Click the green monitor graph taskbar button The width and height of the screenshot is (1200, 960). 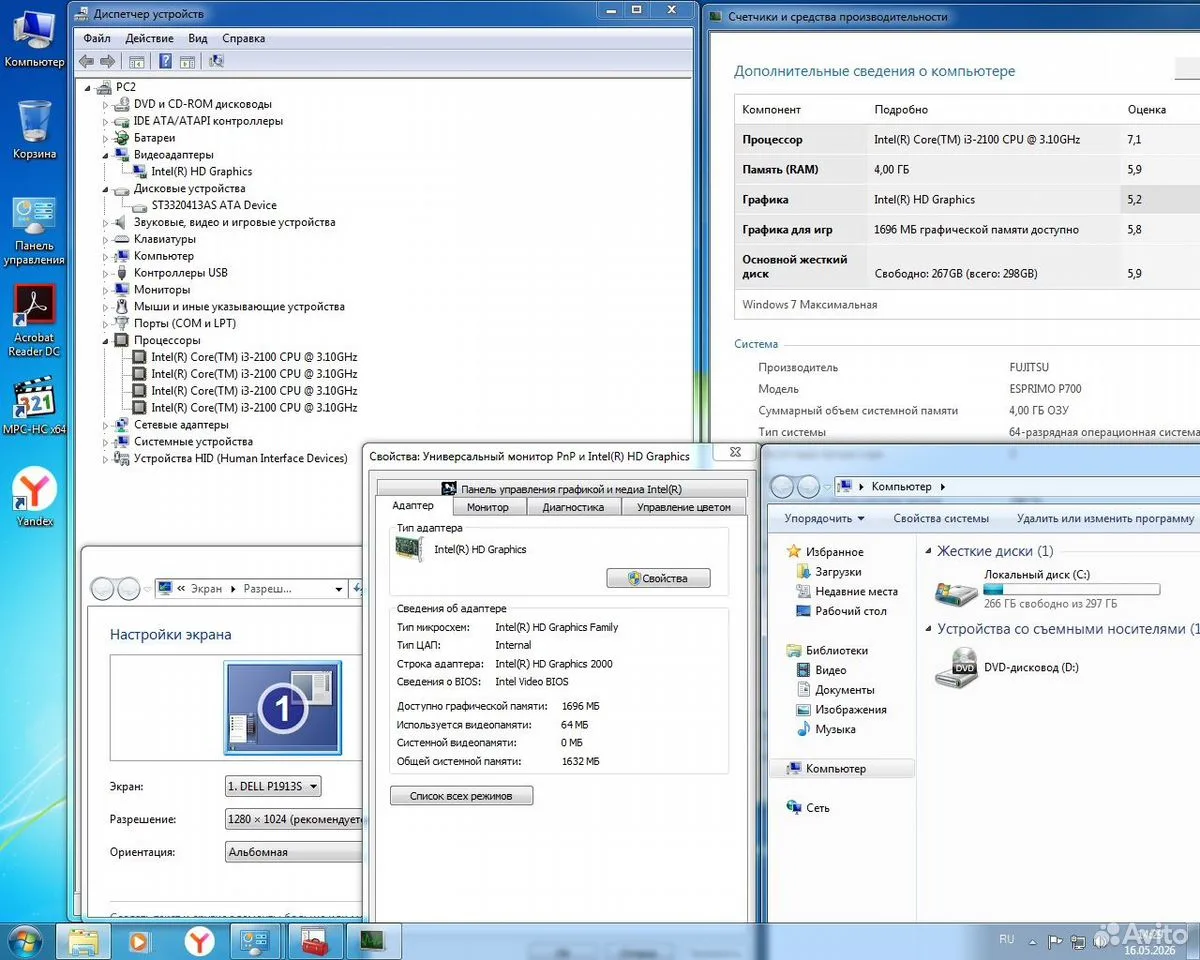(x=373, y=941)
